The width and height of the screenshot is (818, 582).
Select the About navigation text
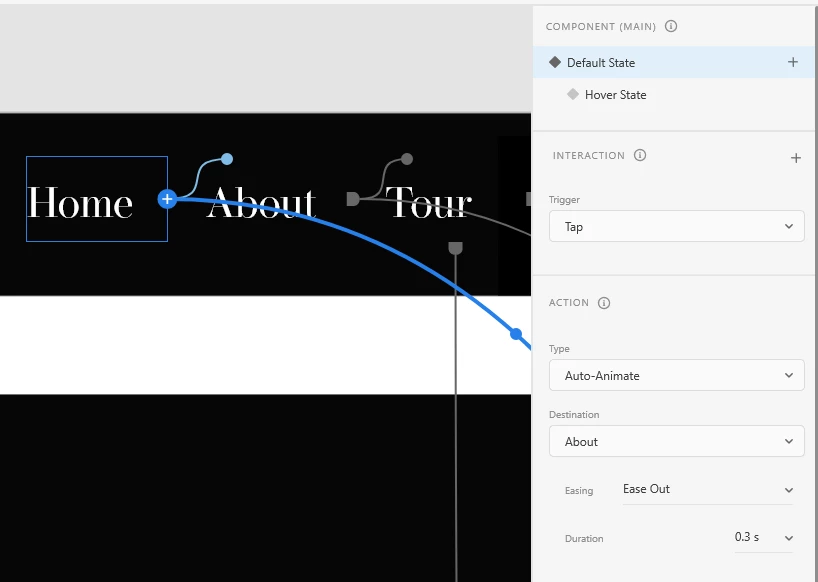coord(261,202)
